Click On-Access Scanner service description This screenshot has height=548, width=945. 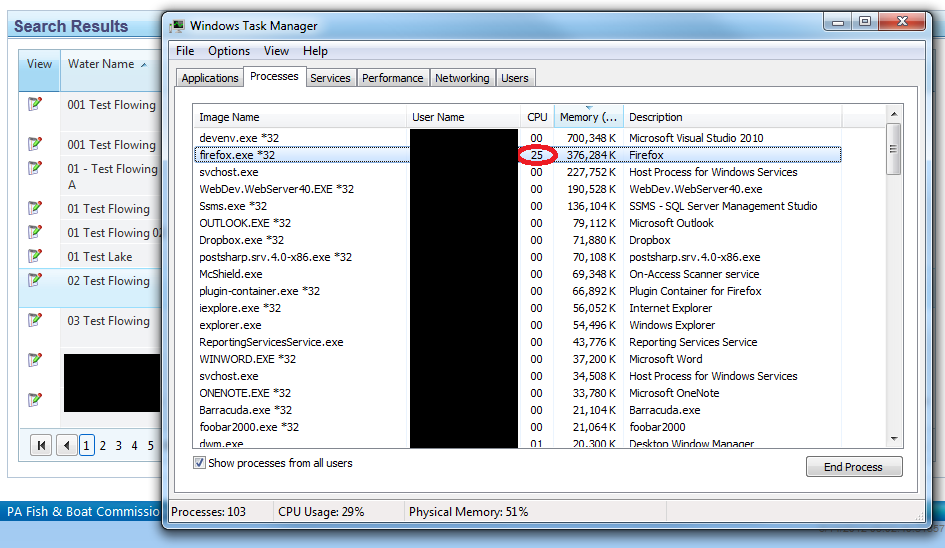click(694, 274)
